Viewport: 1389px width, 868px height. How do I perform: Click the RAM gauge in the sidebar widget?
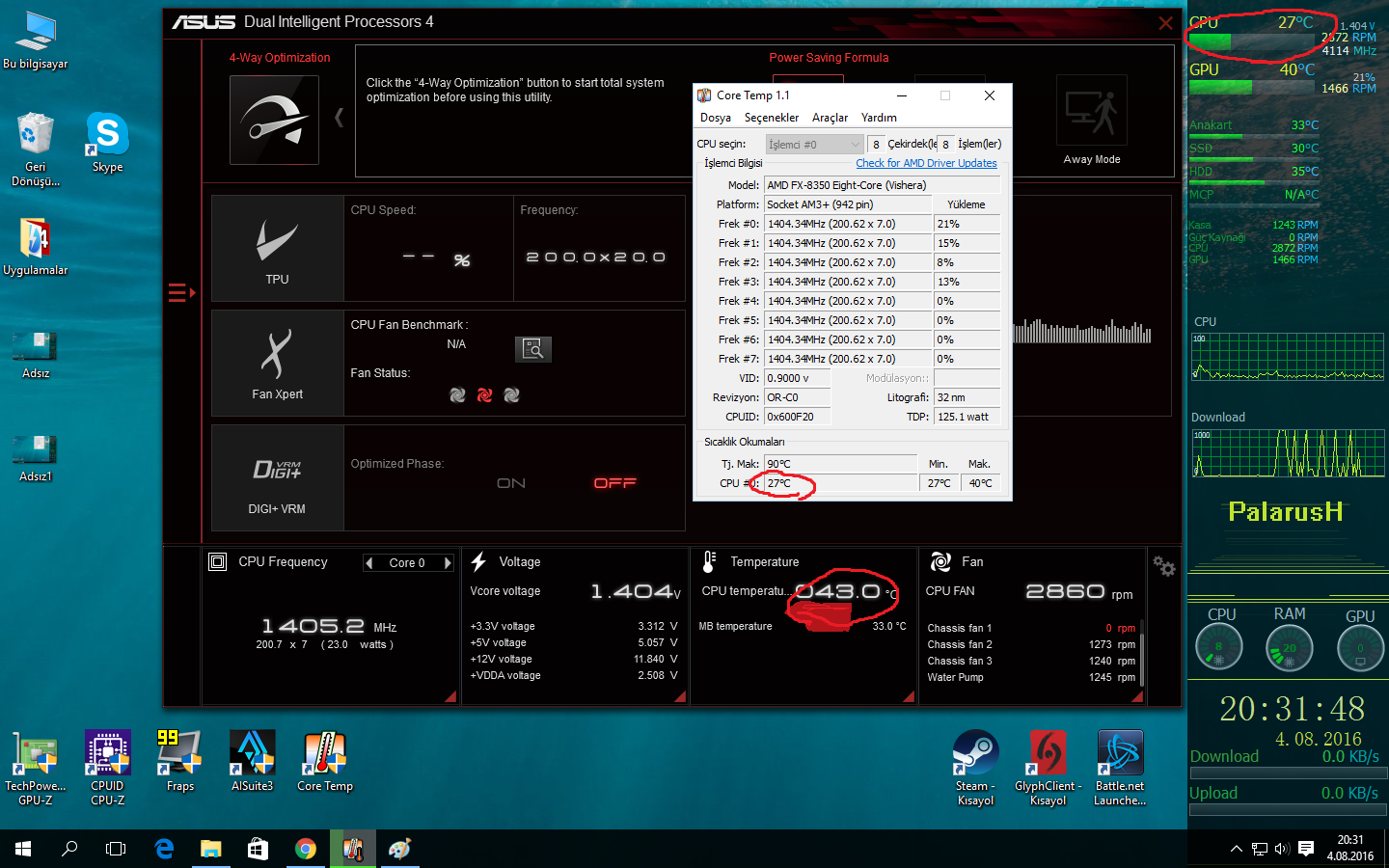tap(1290, 647)
